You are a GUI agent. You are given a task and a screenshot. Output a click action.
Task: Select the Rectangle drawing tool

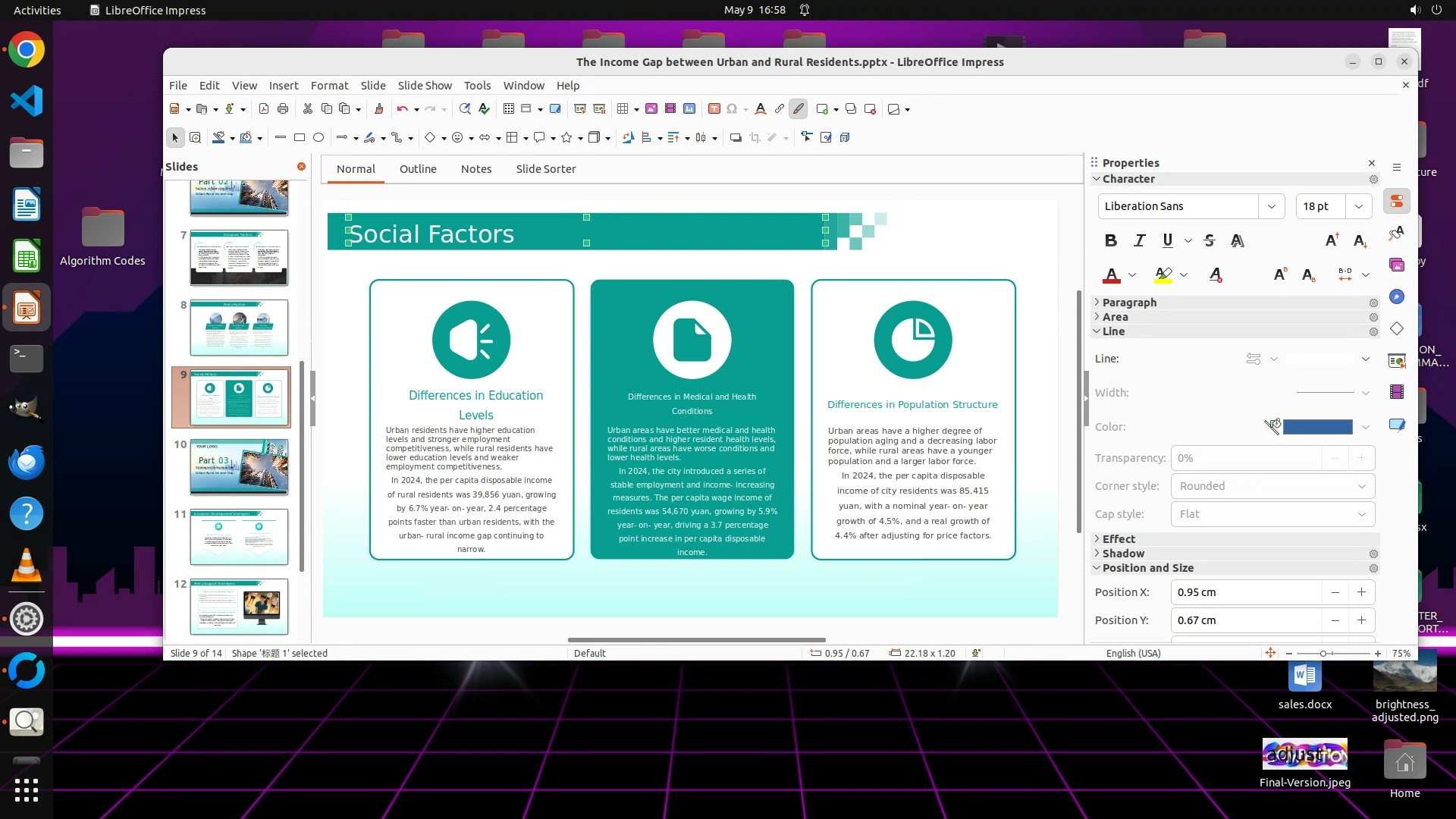[x=300, y=137]
